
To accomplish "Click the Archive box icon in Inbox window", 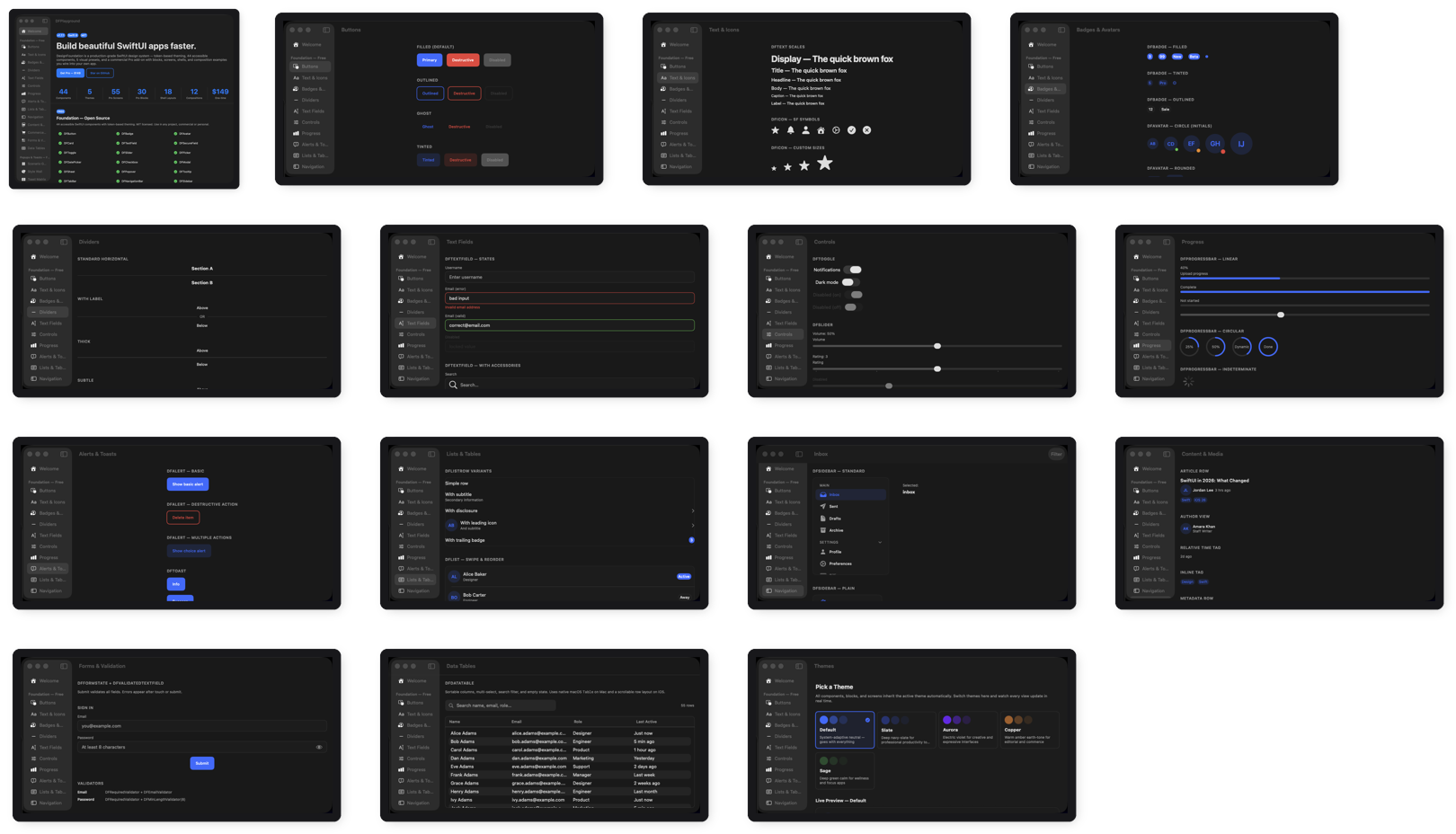I will pyautogui.click(x=822, y=530).
